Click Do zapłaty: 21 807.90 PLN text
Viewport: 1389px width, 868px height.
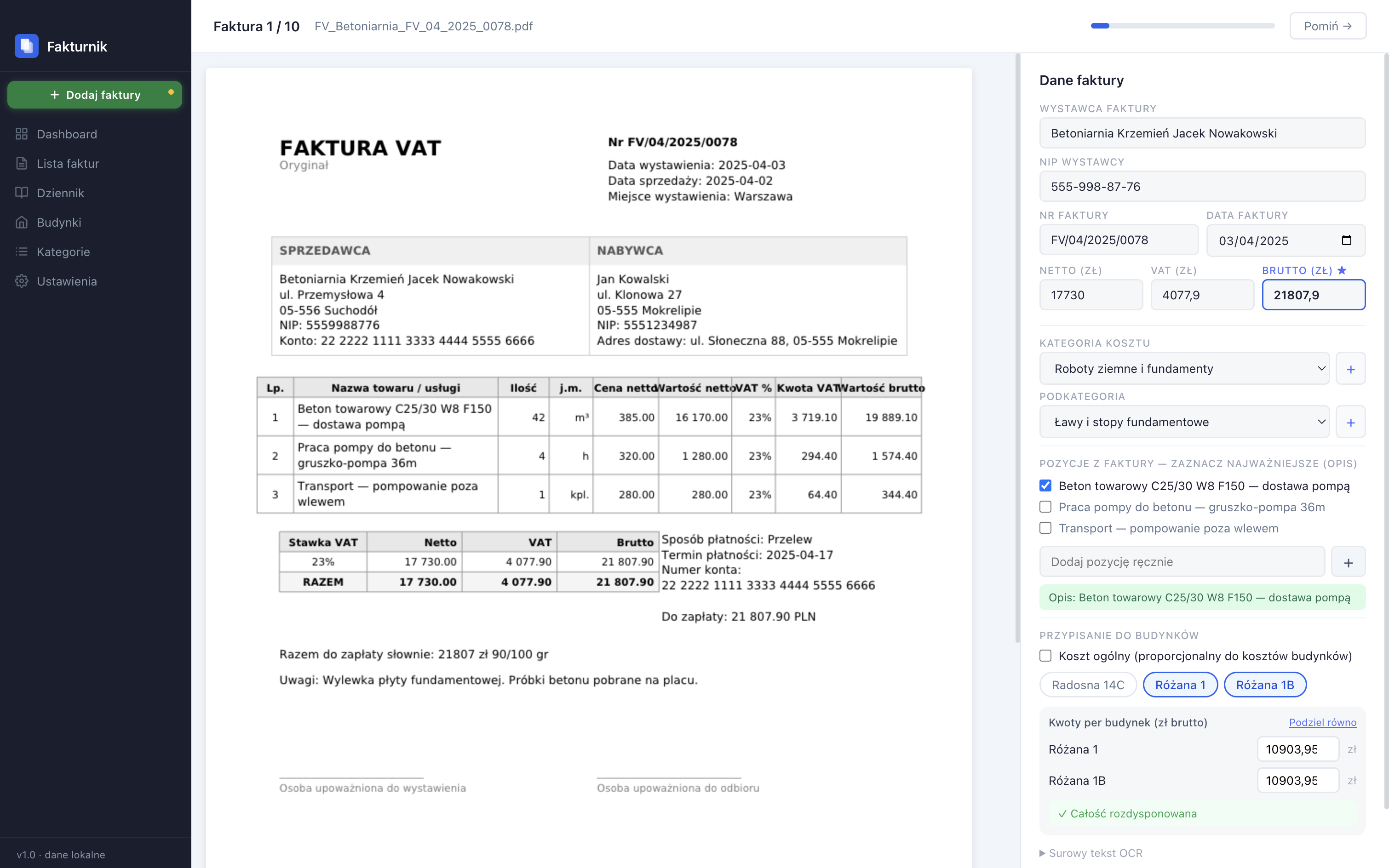pyautogui.click(x=739, y=617)
